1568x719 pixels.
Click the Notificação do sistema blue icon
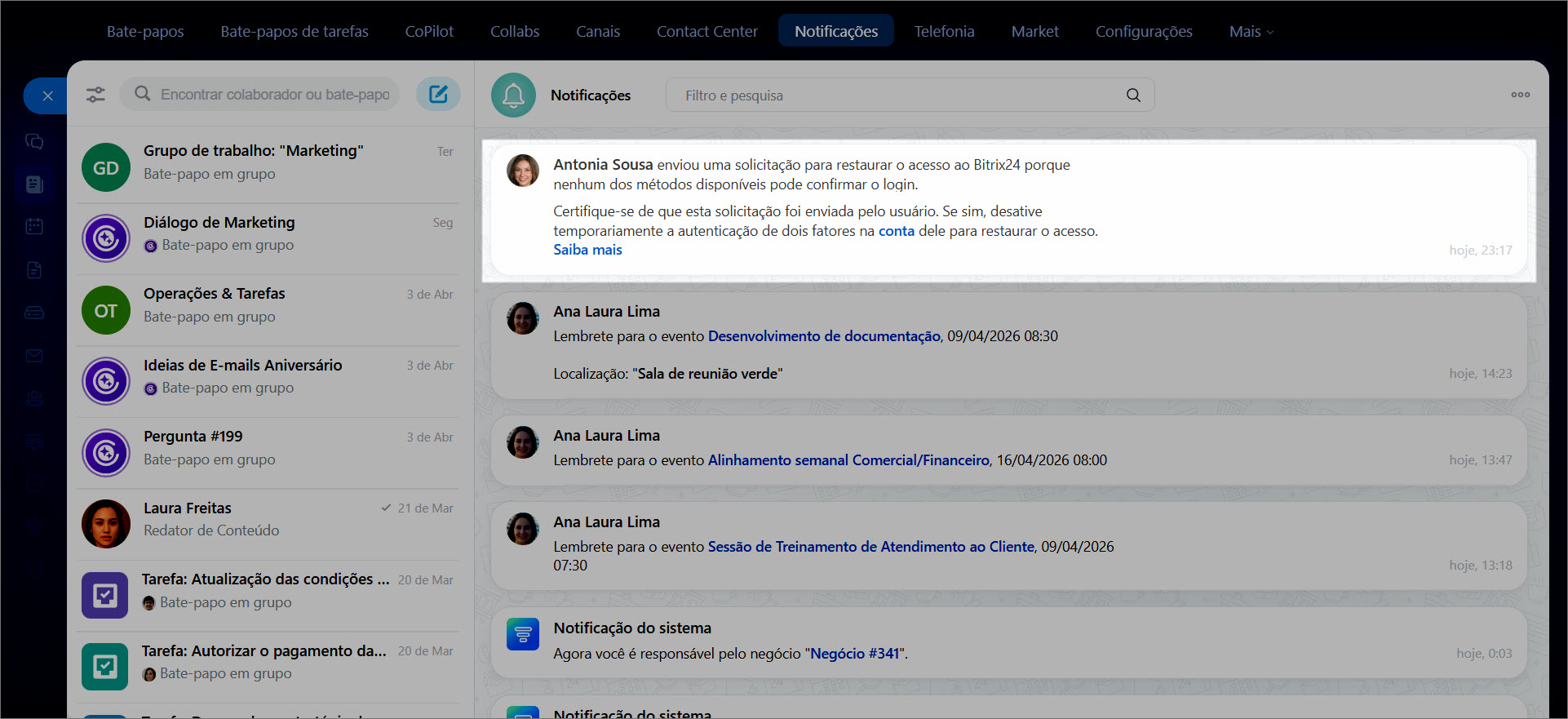pyautogui.click(x=522, y=634)
